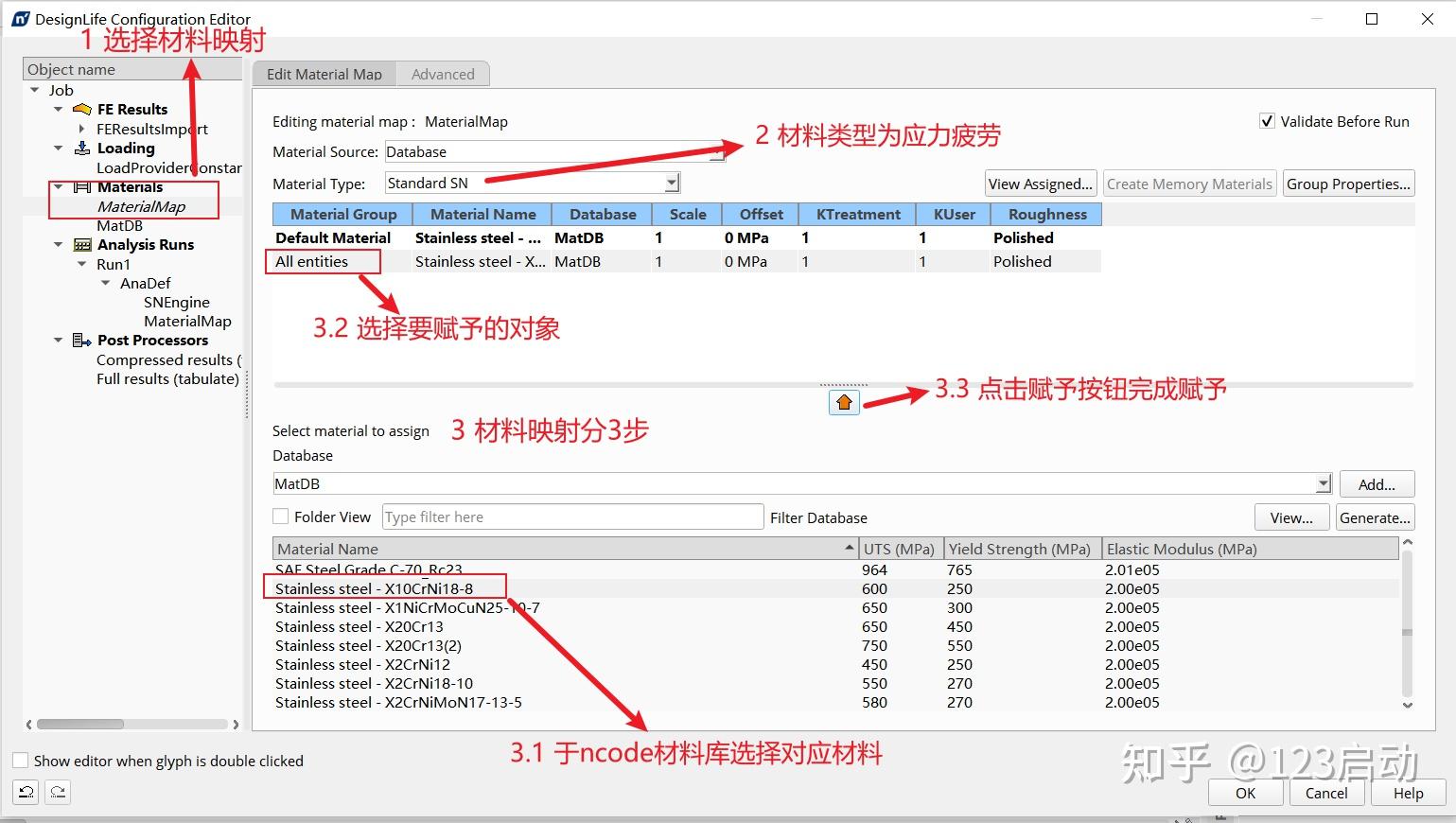Open the Standard SN material type dropdown
The width and height of the screenshot is (1456, 823).
click(x=672, y=182)
